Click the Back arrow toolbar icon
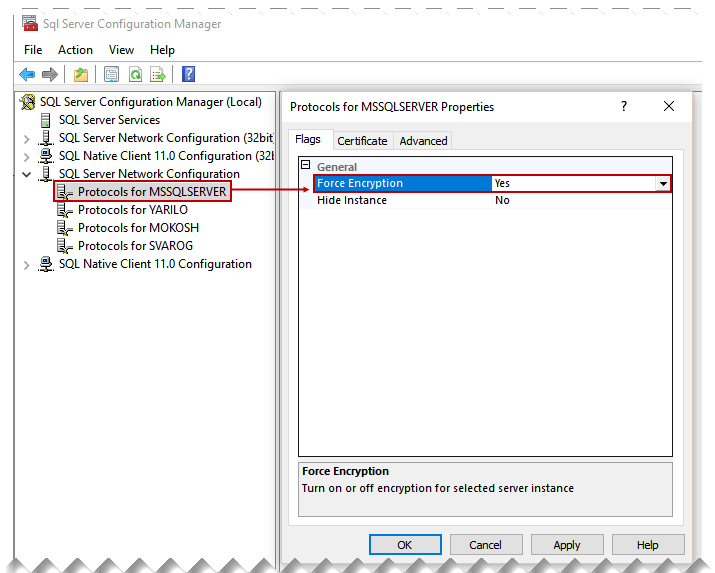This screenshot has height=573, width=715. pos(27,74)
